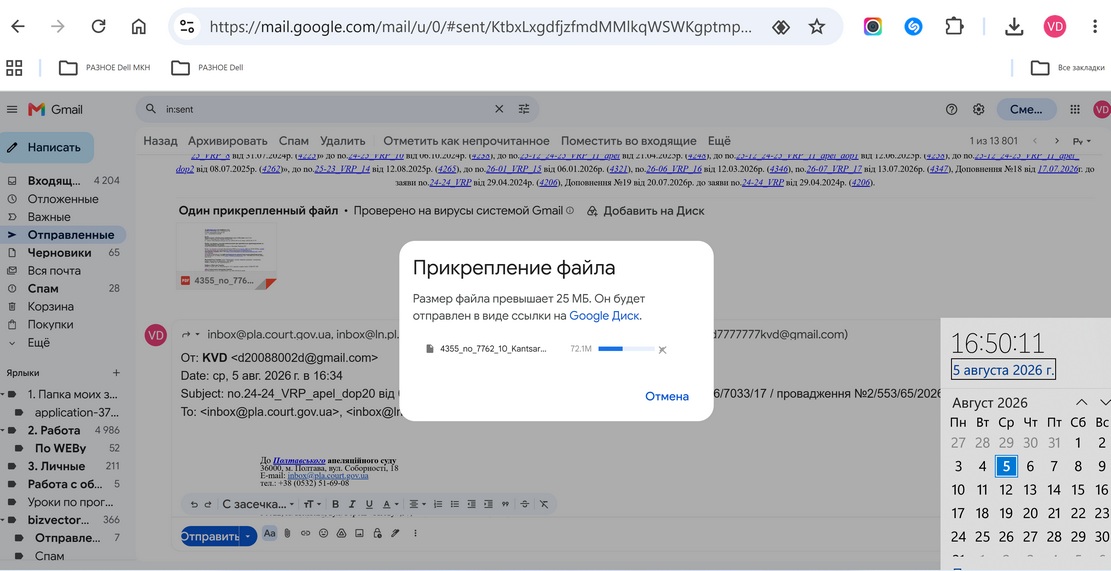Click the insert link icon
Image resolution: width=1111 pixels, height=571 pixels.
coord(305,533)
